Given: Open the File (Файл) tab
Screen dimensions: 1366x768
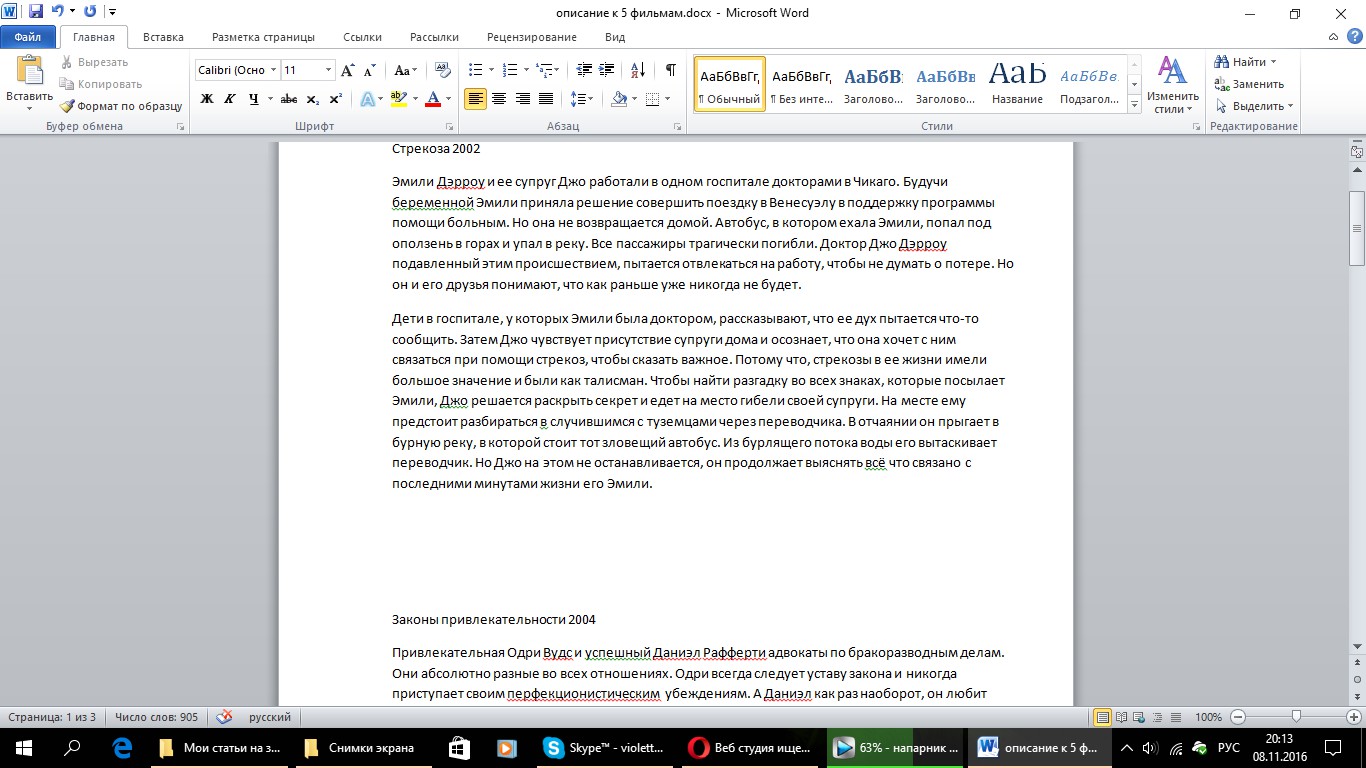Looking at the screenshot, I should pos(27,37).
